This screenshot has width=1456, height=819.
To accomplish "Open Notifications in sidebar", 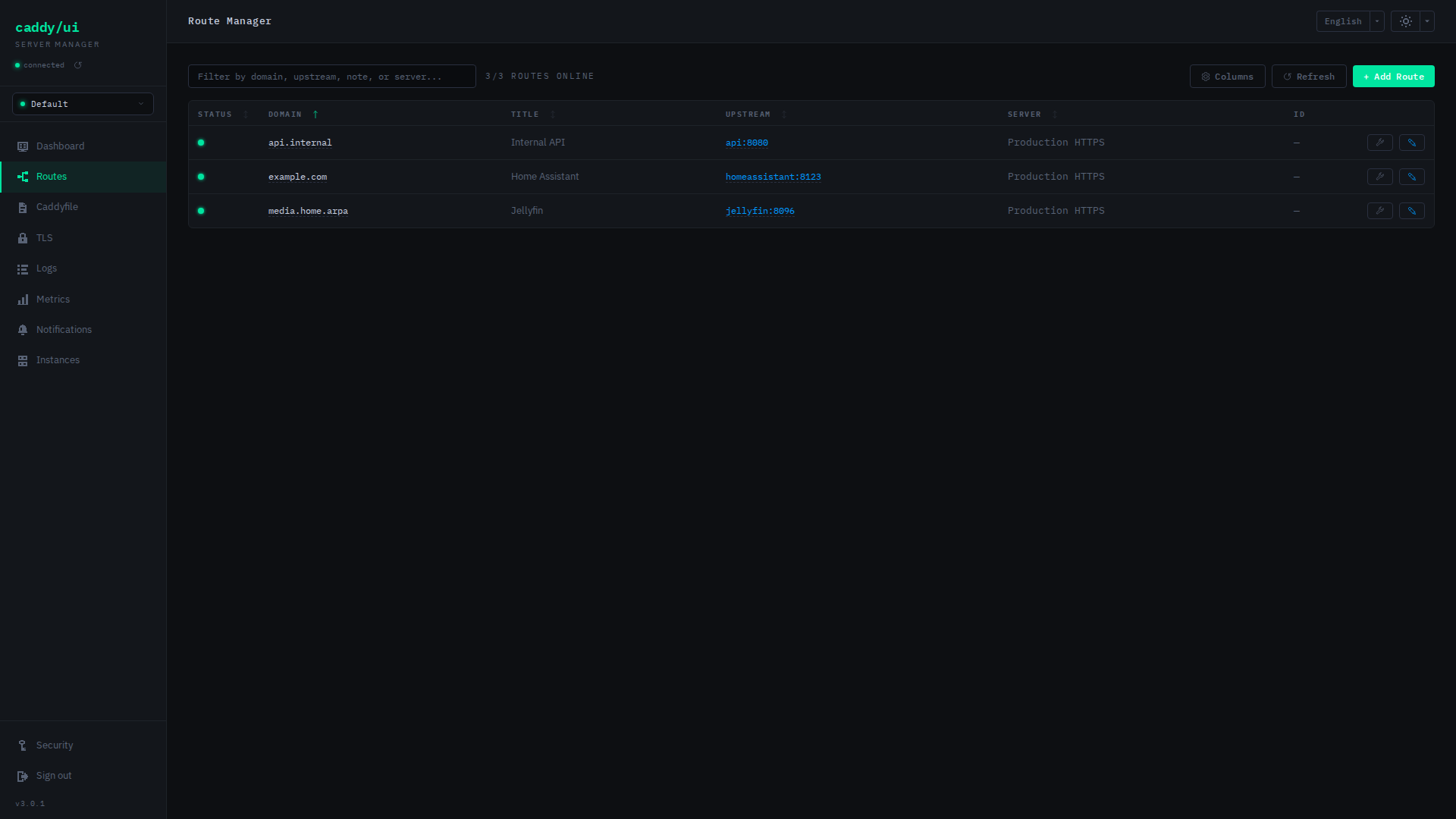I will click(x=83, y=330).
